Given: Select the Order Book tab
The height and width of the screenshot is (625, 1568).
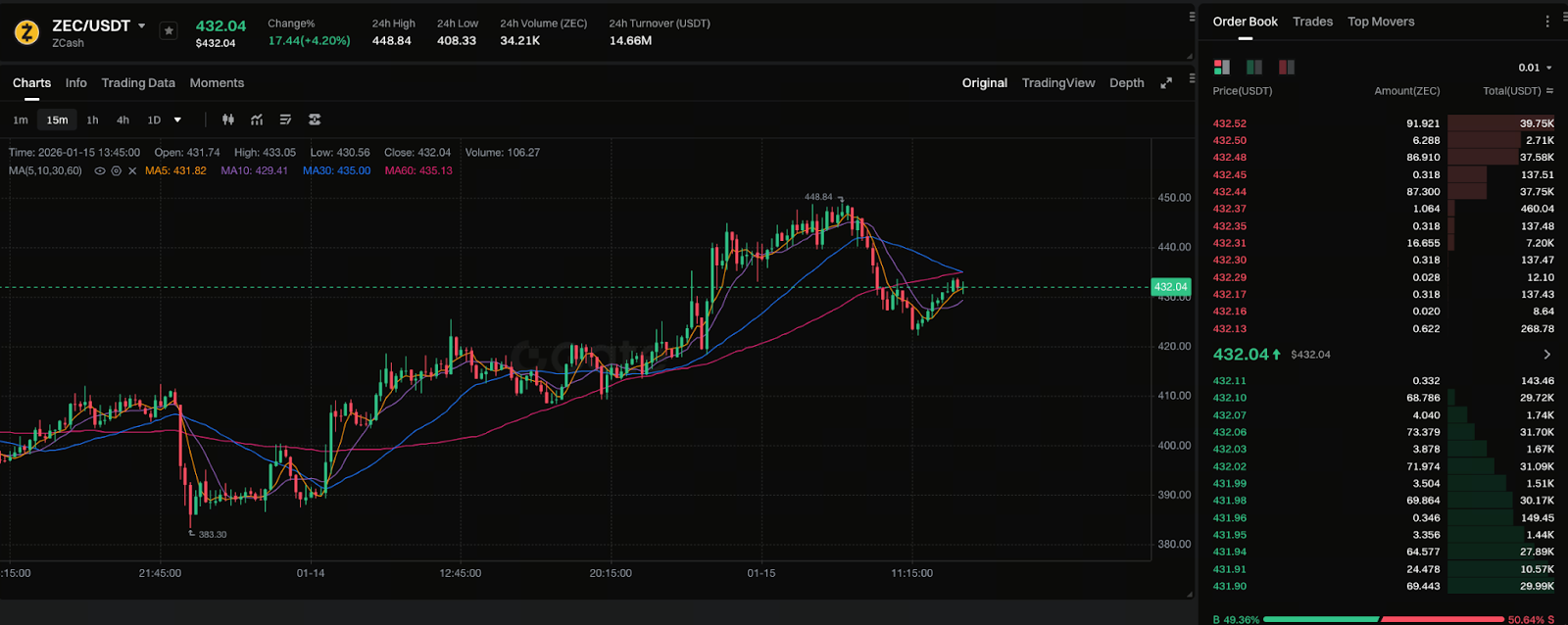Looking at the screenshot, I should [x=1245, y=22].
